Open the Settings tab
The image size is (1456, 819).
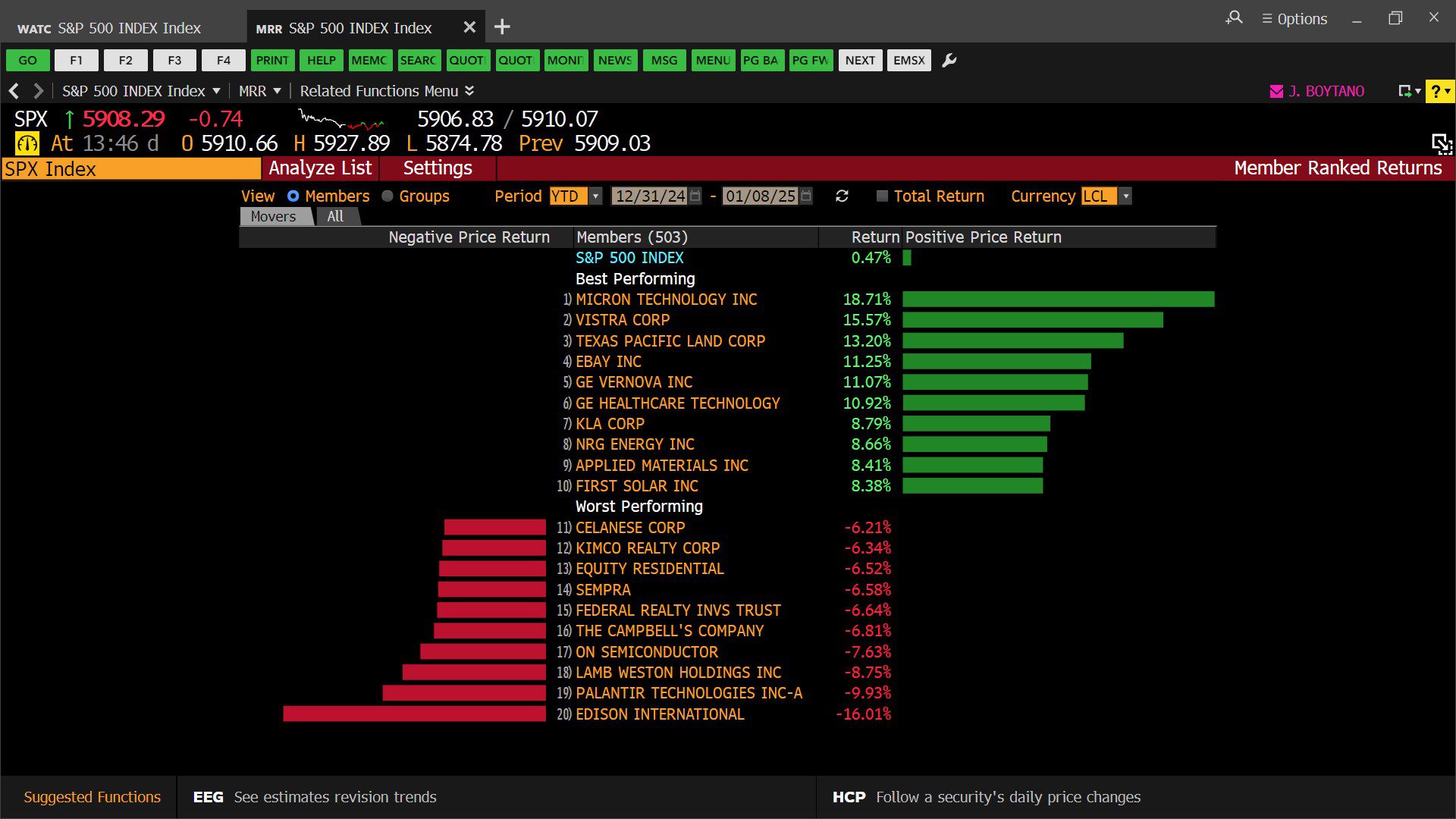(438, 168)
